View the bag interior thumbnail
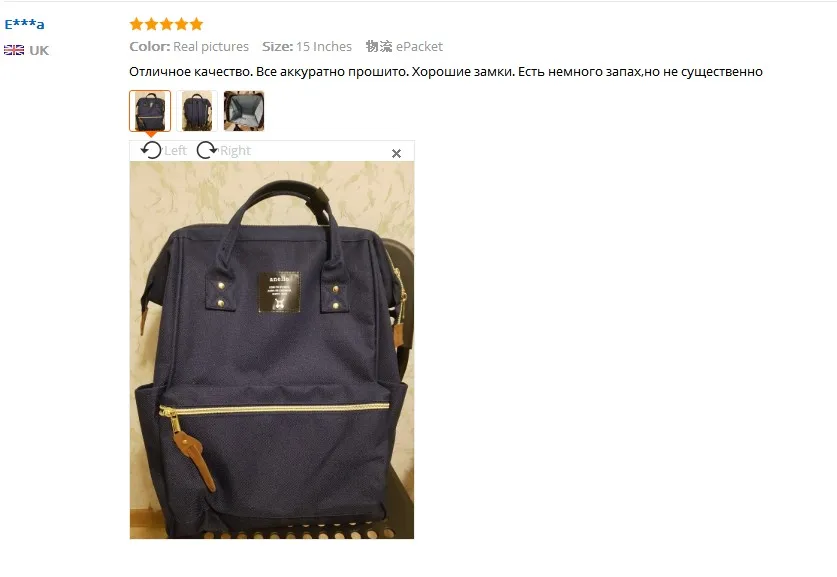This screenshot has height=577, width=837. (244, 111)
